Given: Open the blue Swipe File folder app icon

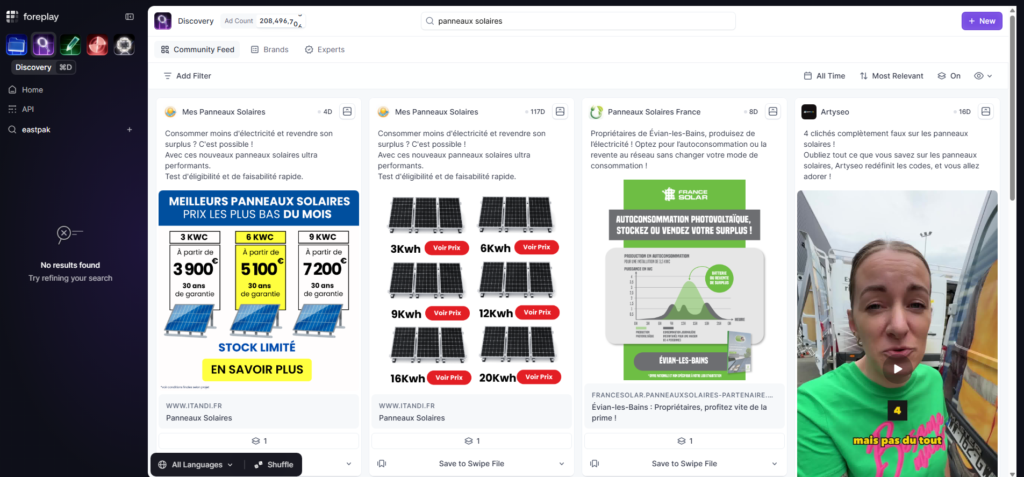Looking at the screenshot, I should pyautogui.click(x=16, y=45).
